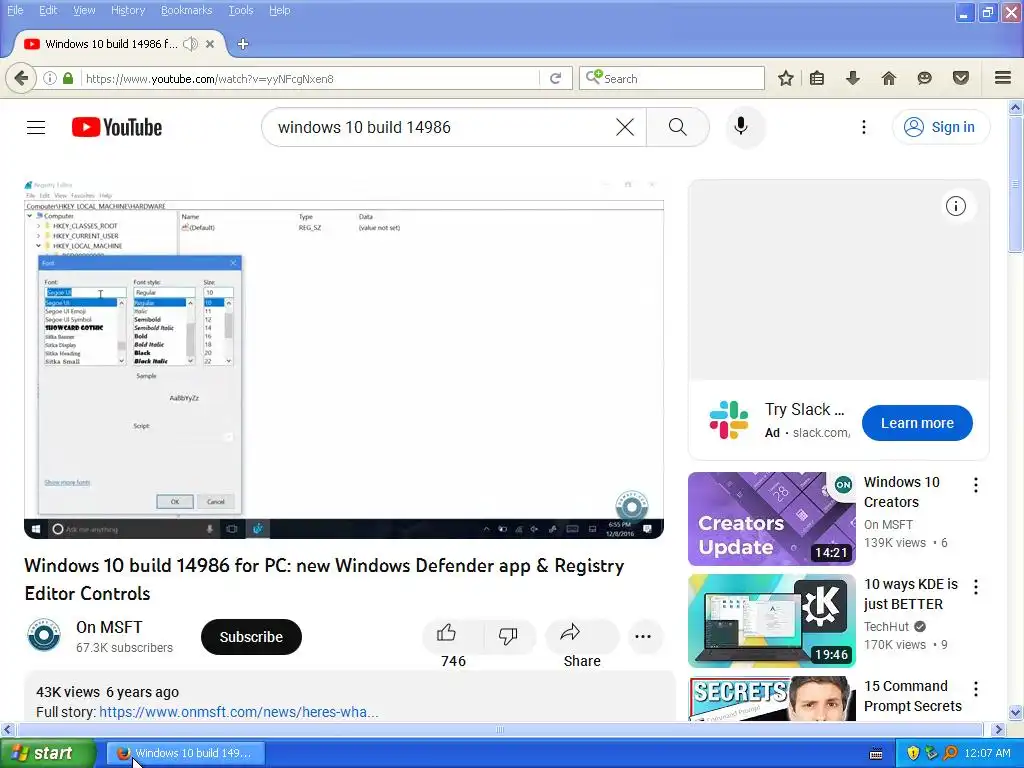
Task: Open the onmsft.com full story link
Action: 238,712
